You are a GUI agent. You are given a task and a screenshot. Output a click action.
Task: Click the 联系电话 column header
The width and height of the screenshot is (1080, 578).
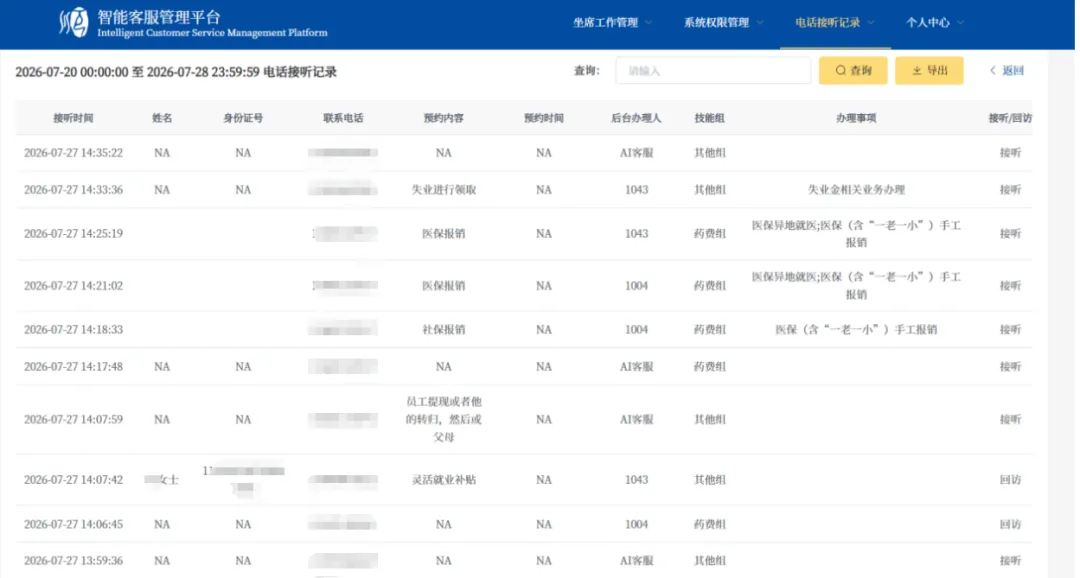[x=343, y=118]
